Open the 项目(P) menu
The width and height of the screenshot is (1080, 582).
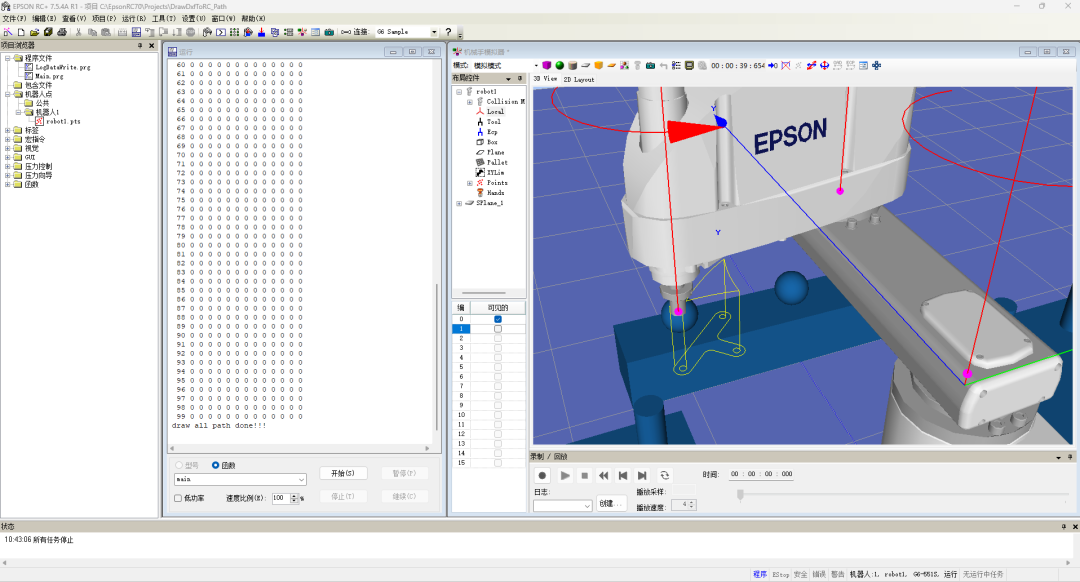104,19
